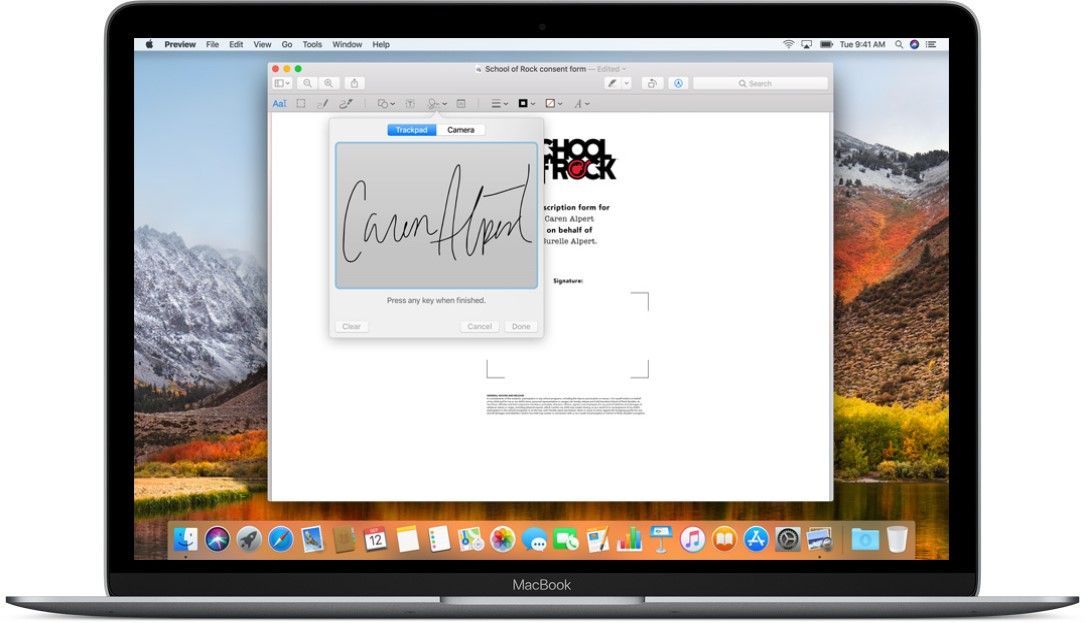Open Numbers chart icon in the Dock
Screen dimensions: 1088x623
(x=629, y=538)
